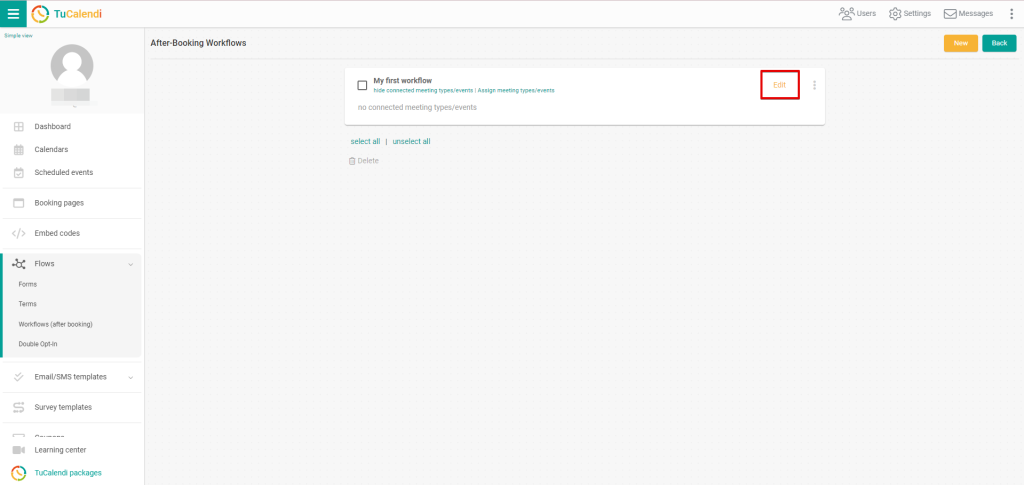Click Edit on My first workflow
1024x485 pixels.
pos(779,85)
